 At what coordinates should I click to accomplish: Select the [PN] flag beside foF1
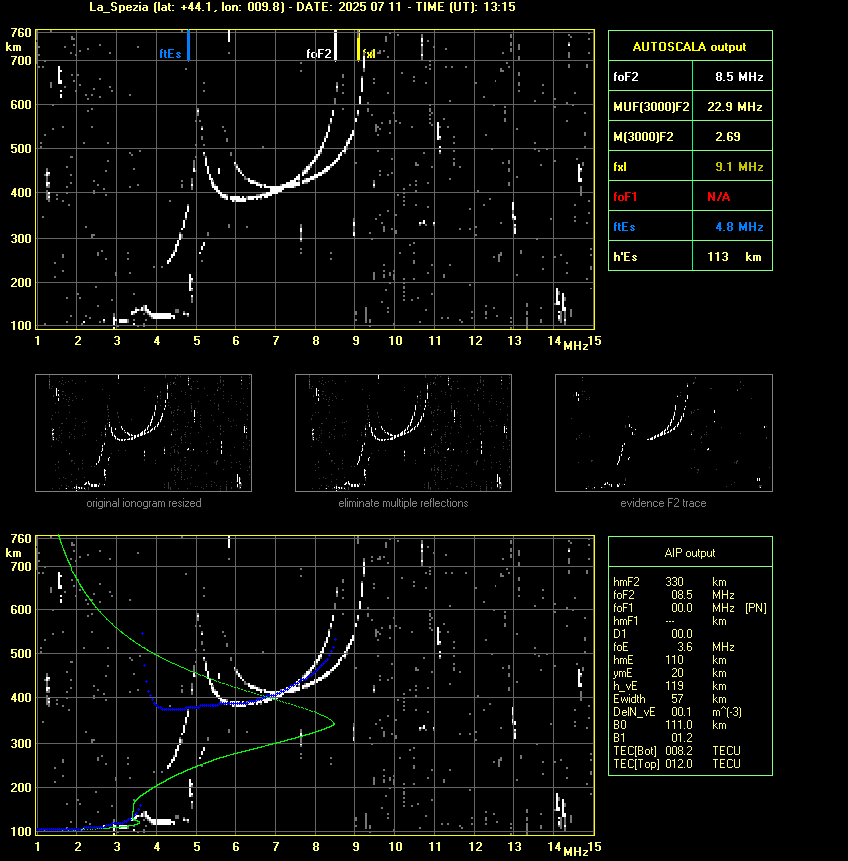coord(756,608)
